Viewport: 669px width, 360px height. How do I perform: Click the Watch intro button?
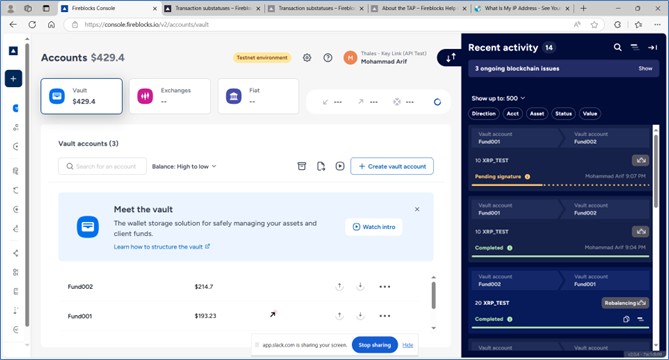click(374, 227)
